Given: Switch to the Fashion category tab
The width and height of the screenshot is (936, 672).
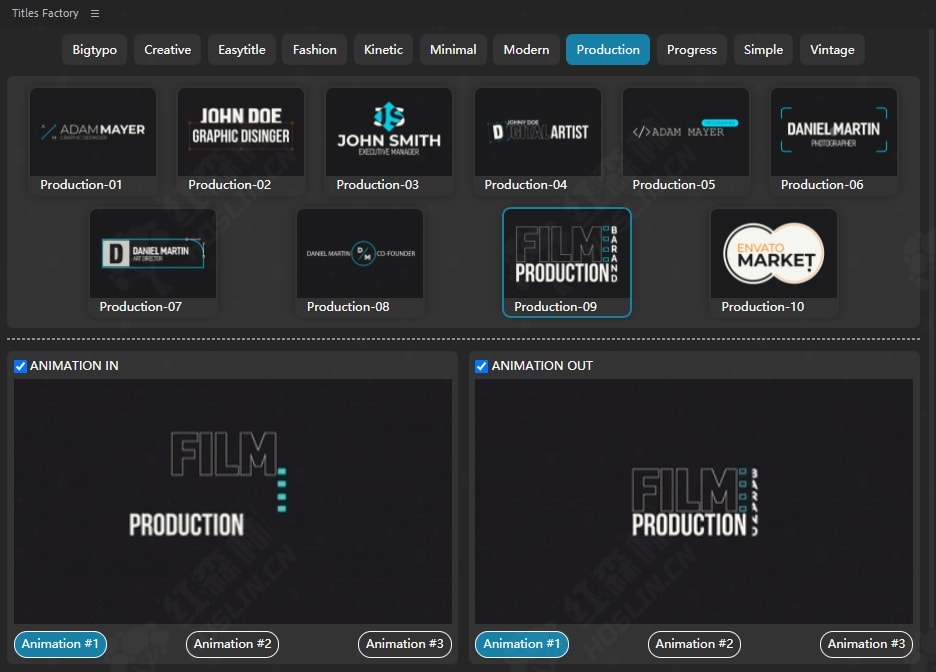Looking at the screenshot, I should coord(315,50).
